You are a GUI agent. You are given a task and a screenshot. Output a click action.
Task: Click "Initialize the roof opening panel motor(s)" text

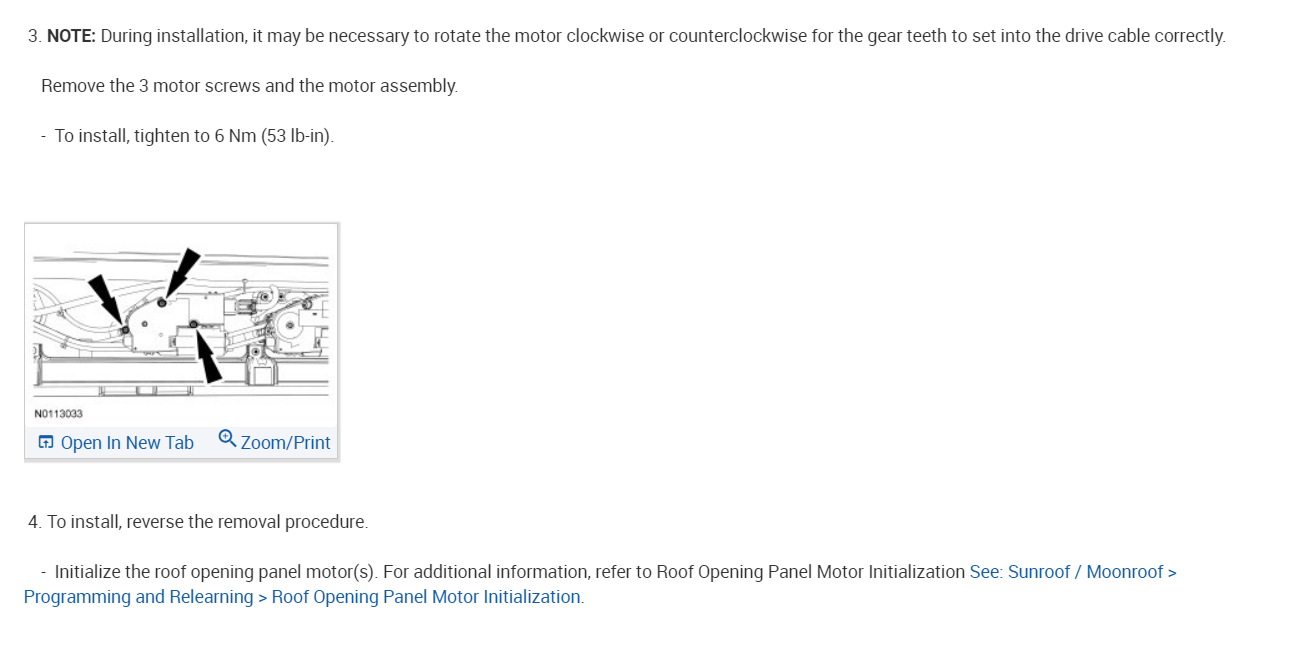click(x=216, y=572)
